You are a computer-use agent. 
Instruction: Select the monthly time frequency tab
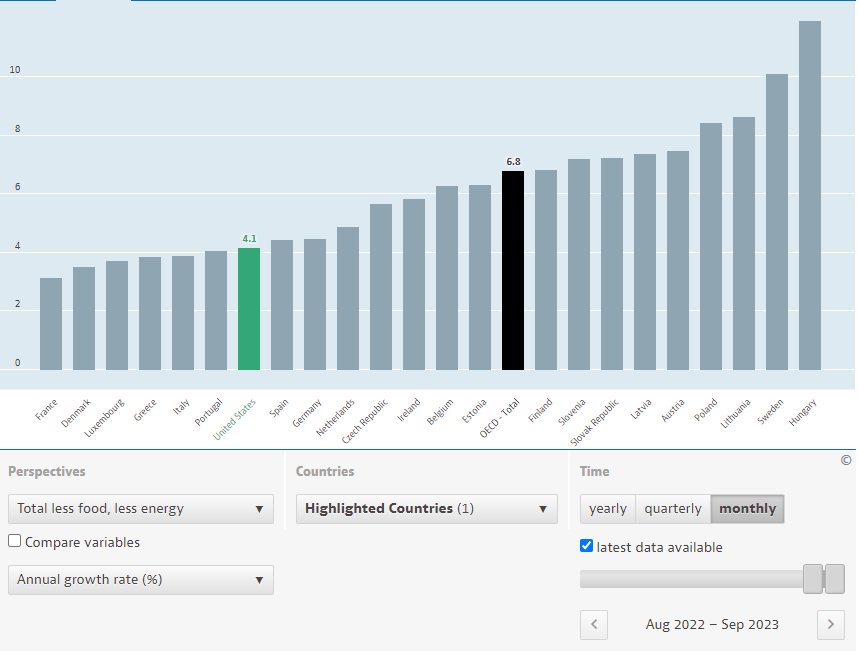[x=748, y=510]
